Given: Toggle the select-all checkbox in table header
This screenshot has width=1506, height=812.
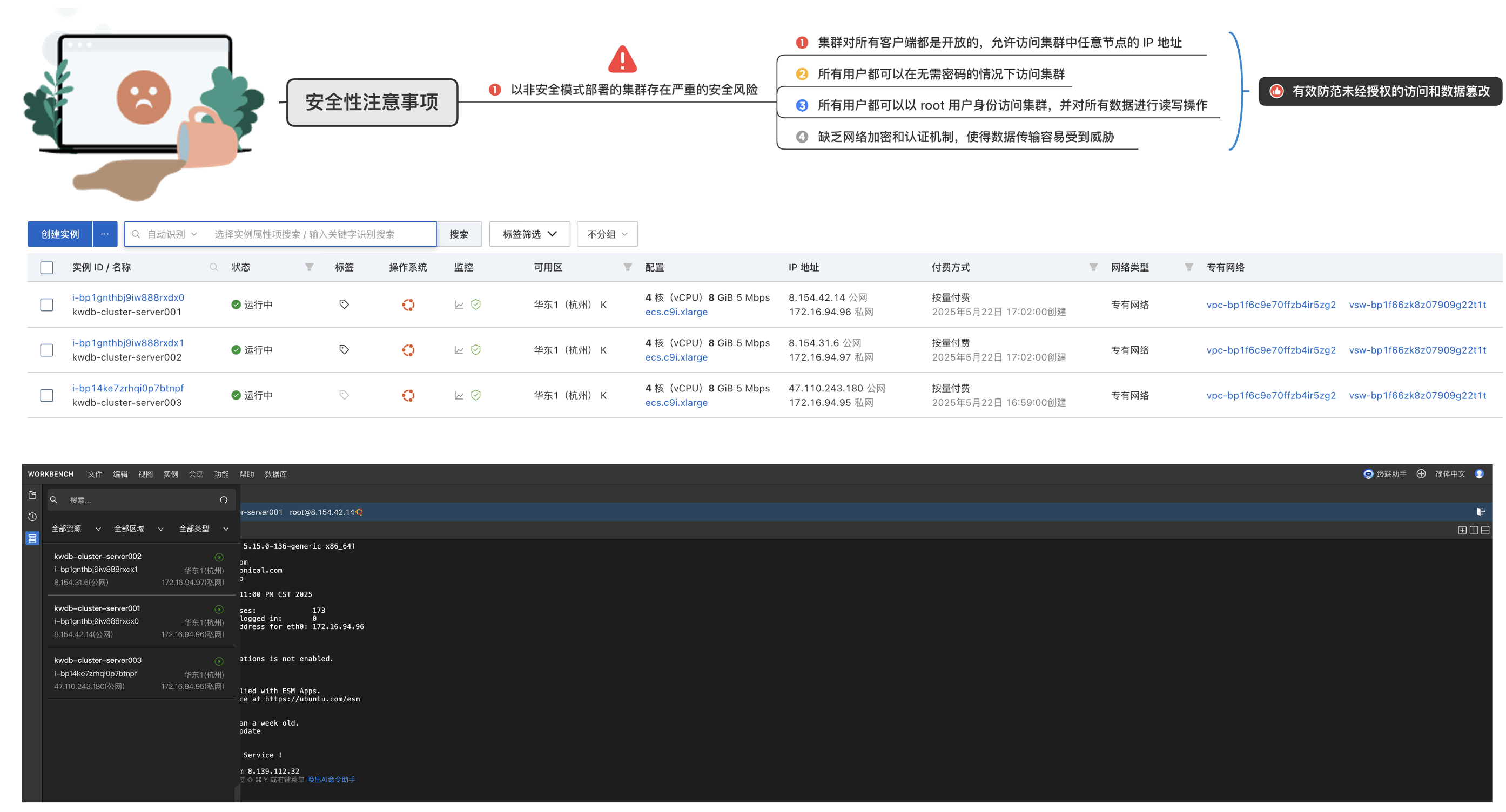Looking at the screenshot, I should (47, 268).
